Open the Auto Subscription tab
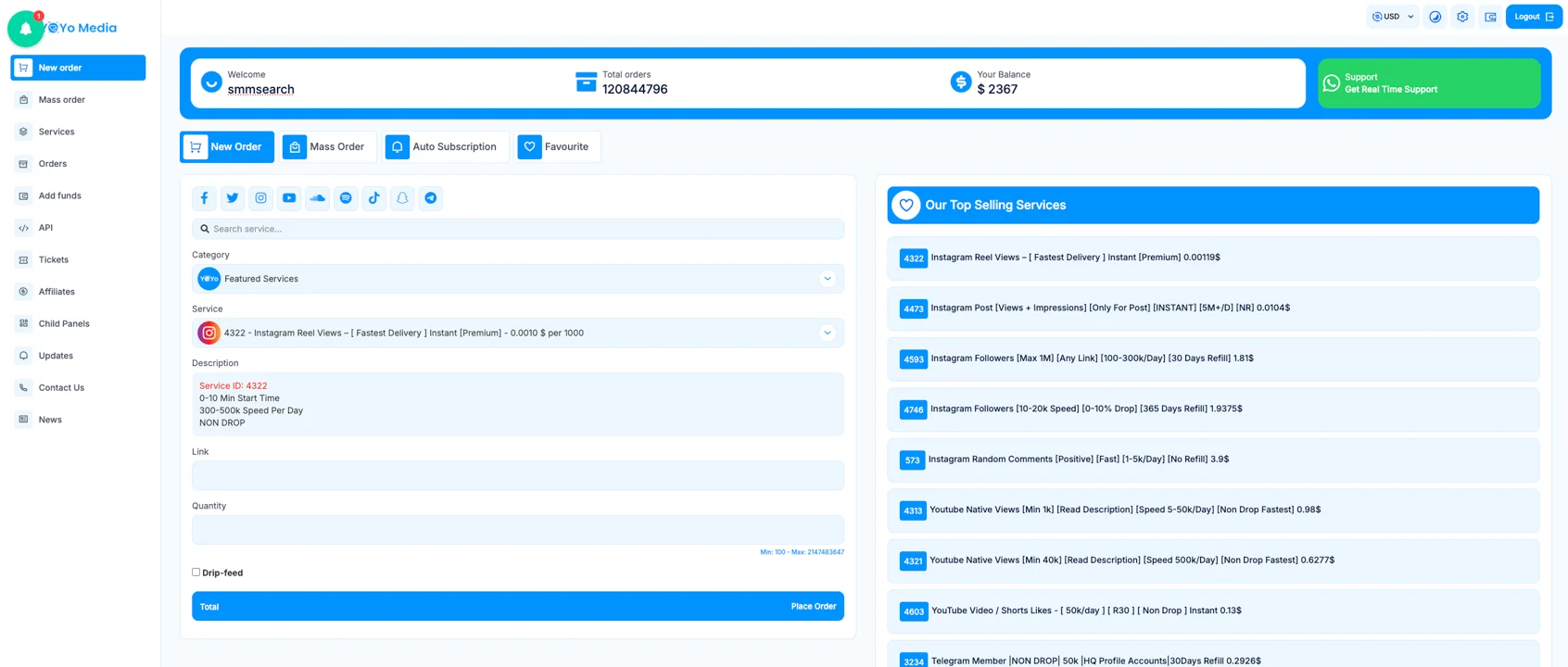The image size is (1568, 667). (444, 147)
